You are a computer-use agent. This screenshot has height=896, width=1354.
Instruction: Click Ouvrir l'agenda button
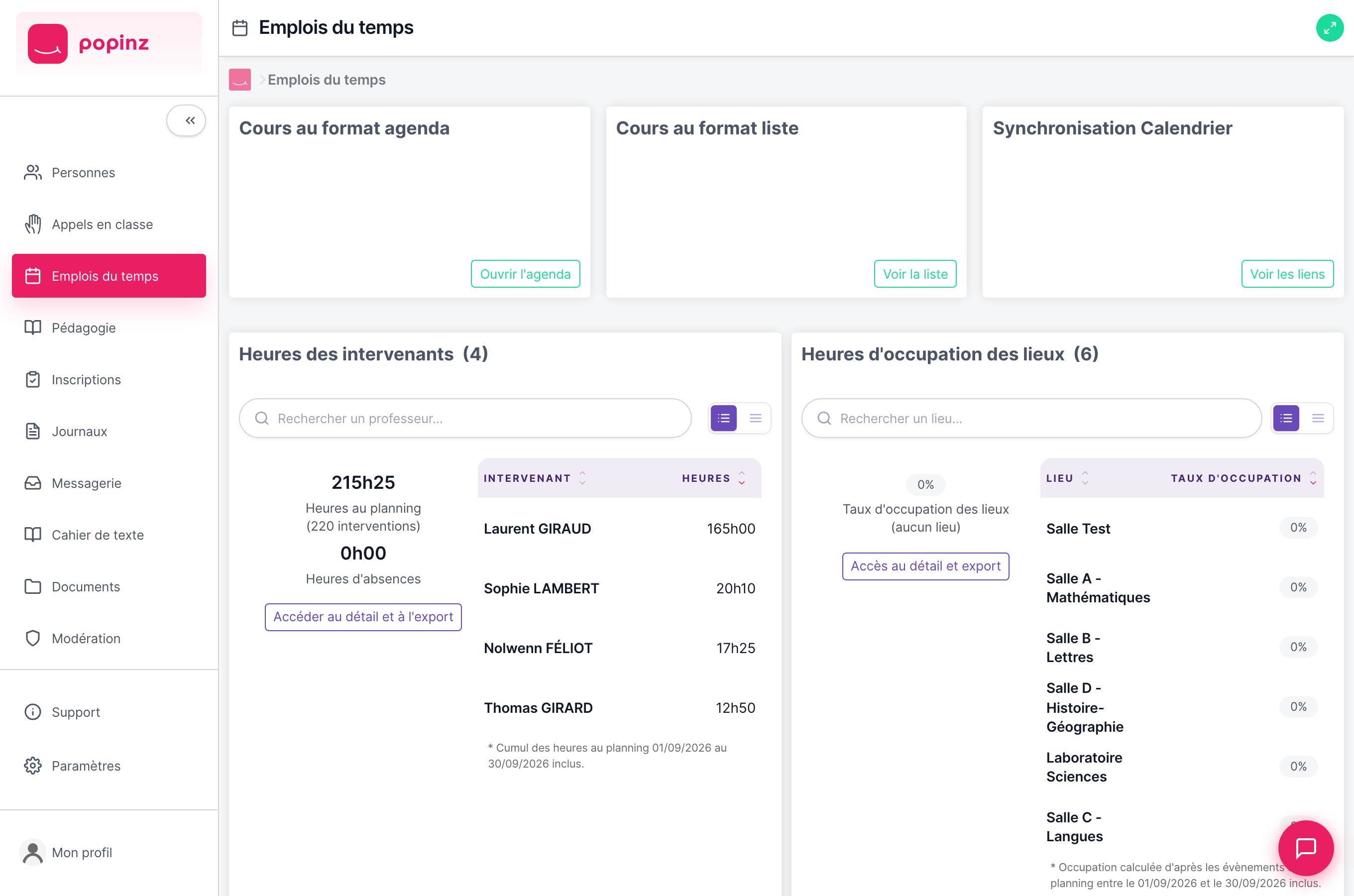click(525, 274)
